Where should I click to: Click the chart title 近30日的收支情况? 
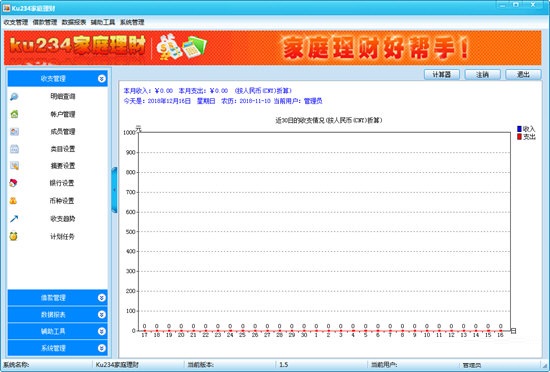pyautogui.click(x=329, y=120)
